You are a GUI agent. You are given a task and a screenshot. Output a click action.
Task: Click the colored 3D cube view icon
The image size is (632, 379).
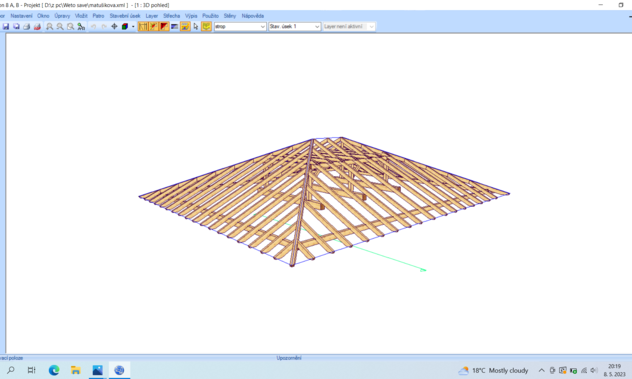tap(125, 27)
